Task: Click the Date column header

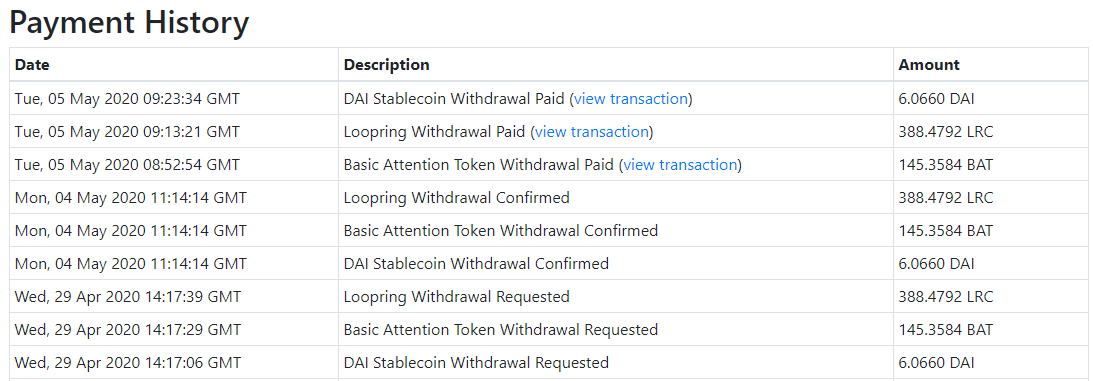Action: (x=33, y=65)
